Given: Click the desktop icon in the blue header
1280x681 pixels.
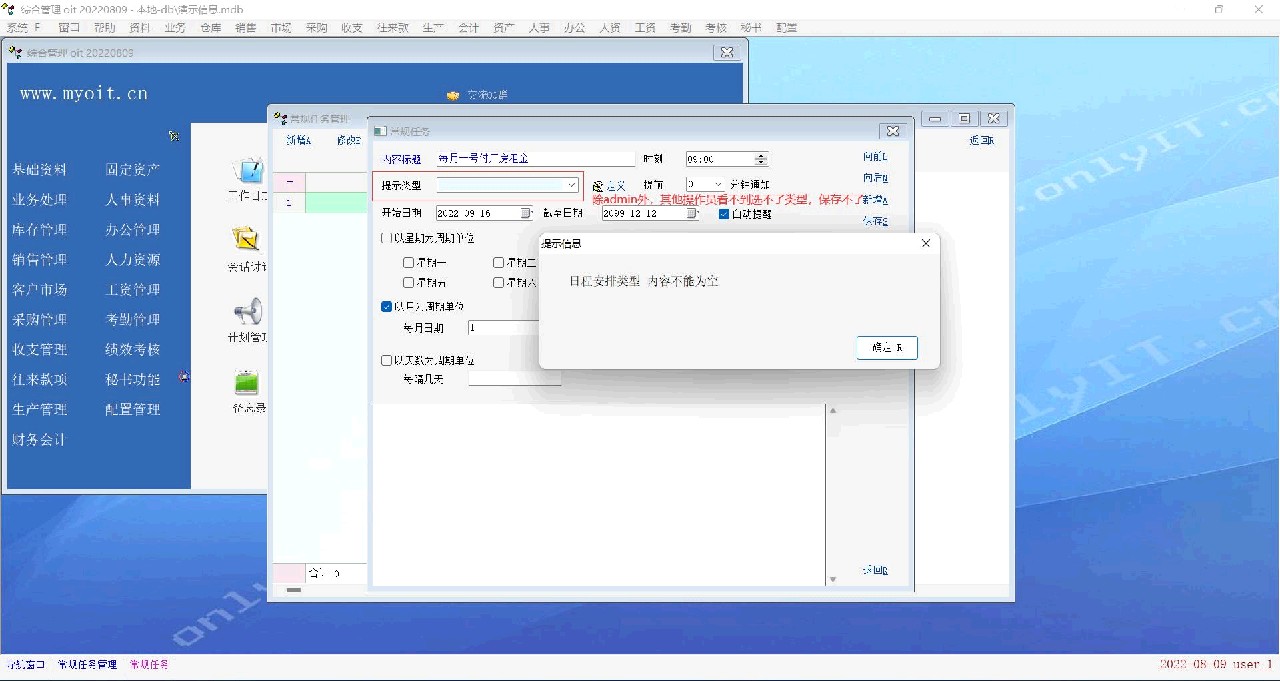Looking at the screenshot, I should 453,95.
